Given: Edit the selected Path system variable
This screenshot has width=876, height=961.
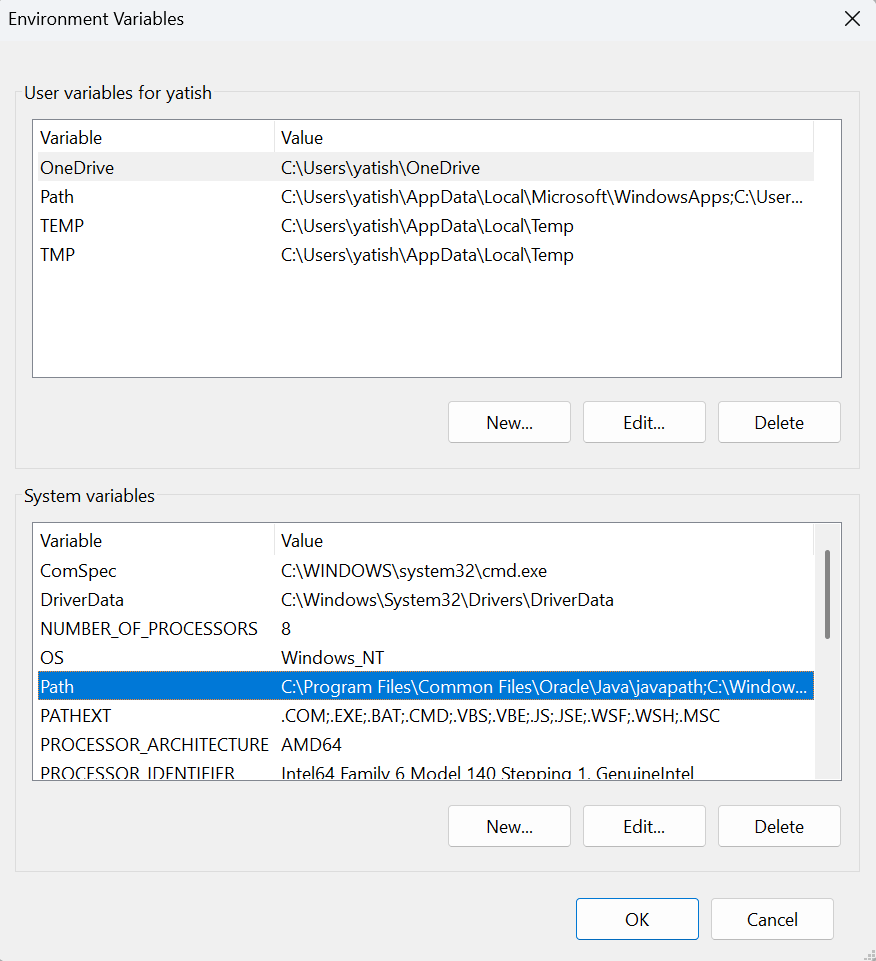Looking at the screenshot, I should [643, 825].
